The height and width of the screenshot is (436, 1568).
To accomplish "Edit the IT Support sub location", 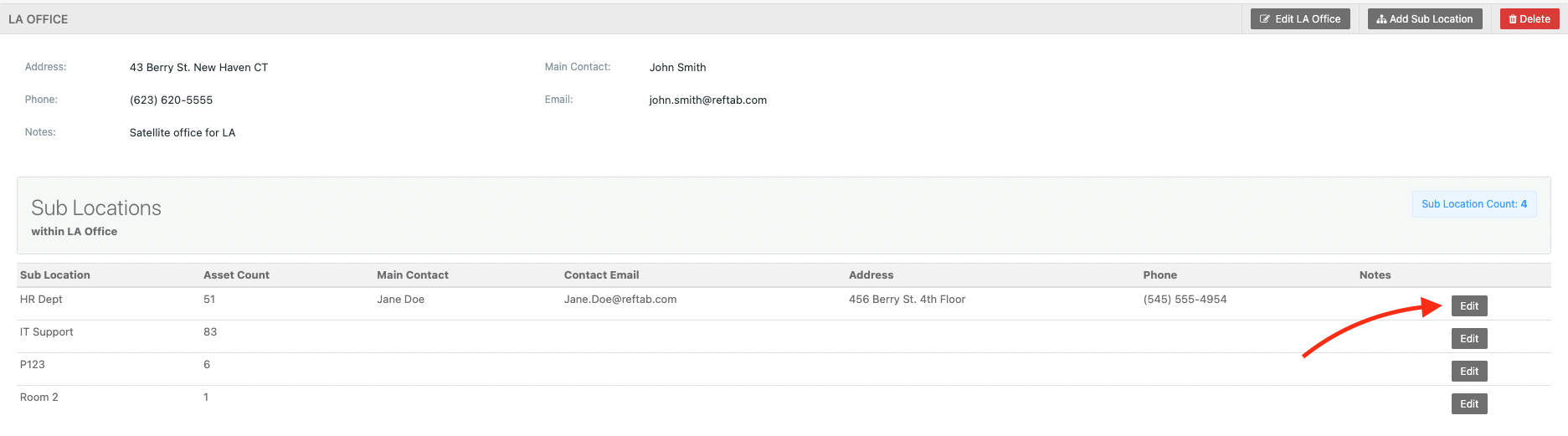I will coord(1468,339).
